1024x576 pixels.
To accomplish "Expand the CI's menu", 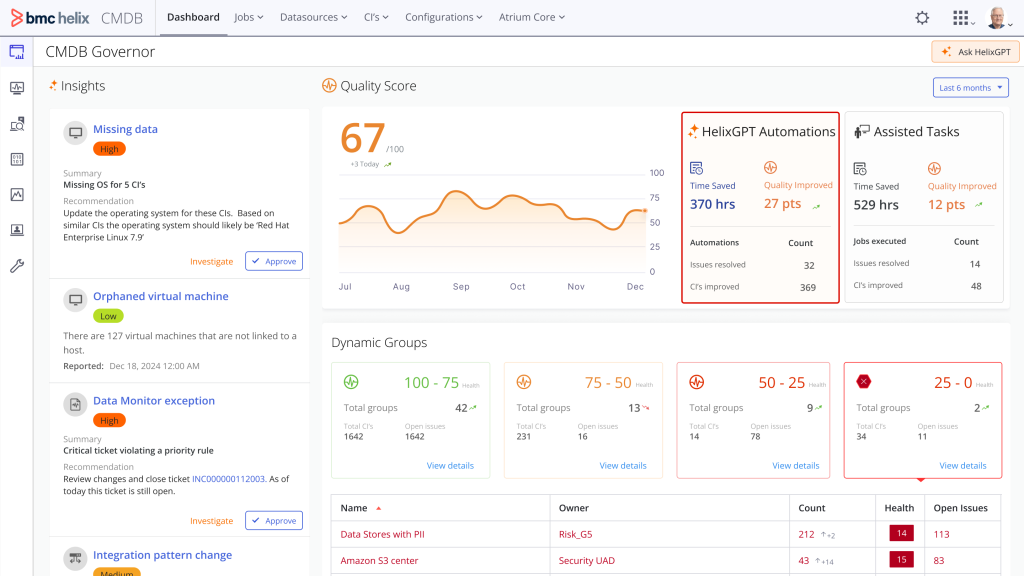I will tap(376, 18).
